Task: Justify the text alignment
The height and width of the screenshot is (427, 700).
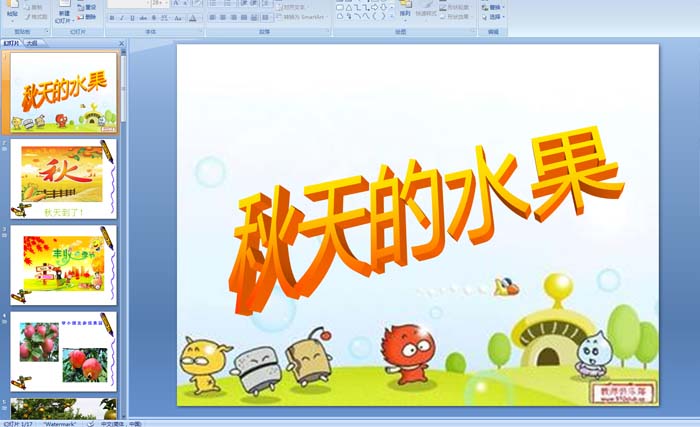Action: [244, 17]
